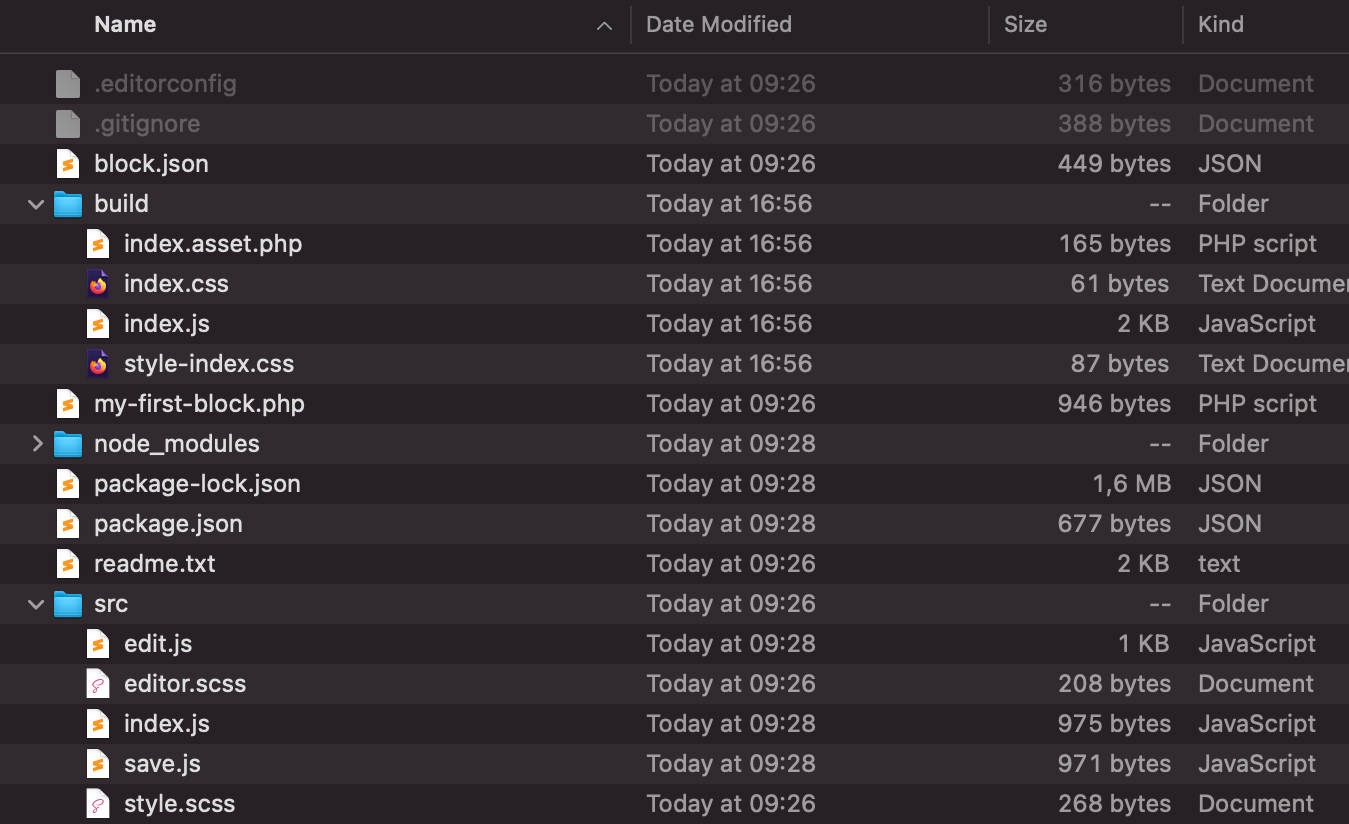Expand the node_modules folder
This screenshot has width=1349, height=824.
[x=37, y=444]
